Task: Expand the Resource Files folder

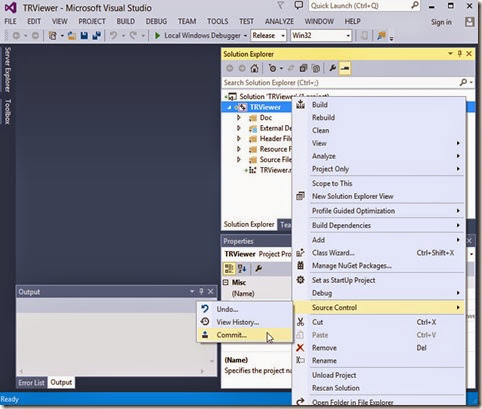Action: 239,149
